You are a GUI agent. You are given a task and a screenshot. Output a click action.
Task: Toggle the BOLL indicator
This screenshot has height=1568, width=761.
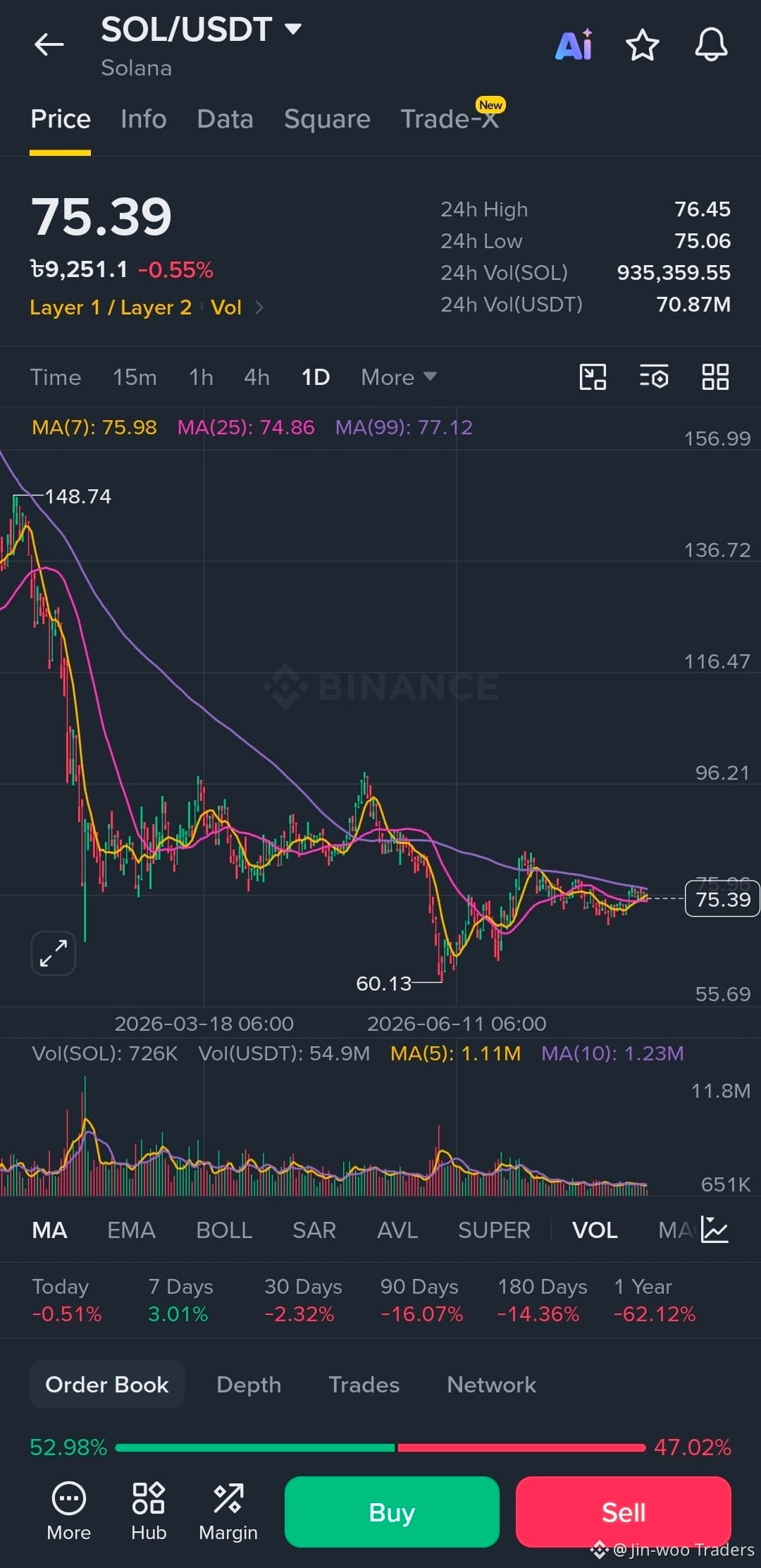point(224,1230)
